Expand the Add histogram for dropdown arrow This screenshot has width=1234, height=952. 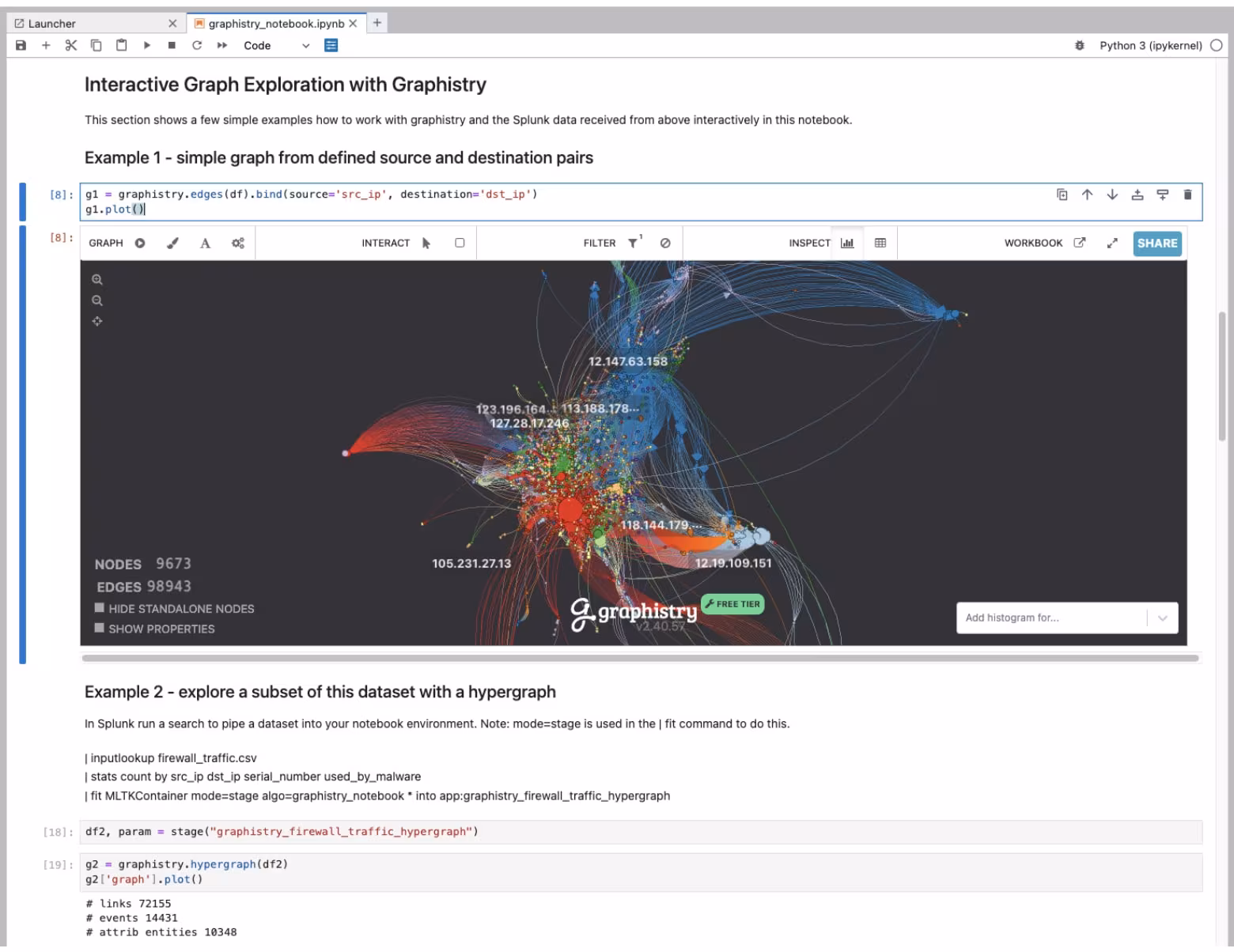pos(1162,618)
